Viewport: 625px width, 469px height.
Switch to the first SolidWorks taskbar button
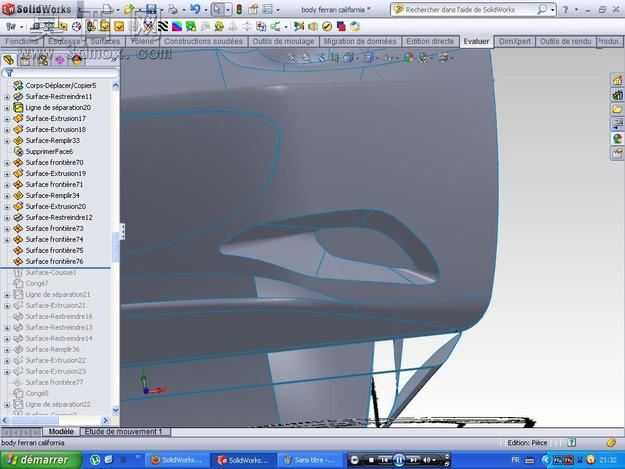click(x=177, y=460)
